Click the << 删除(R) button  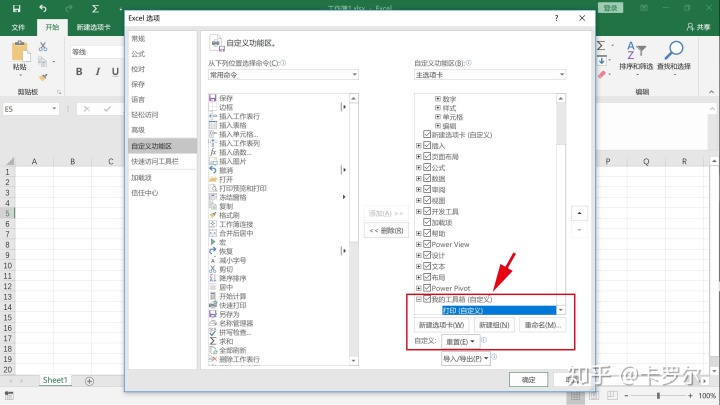pyautogui.click(x=386, y=231)
